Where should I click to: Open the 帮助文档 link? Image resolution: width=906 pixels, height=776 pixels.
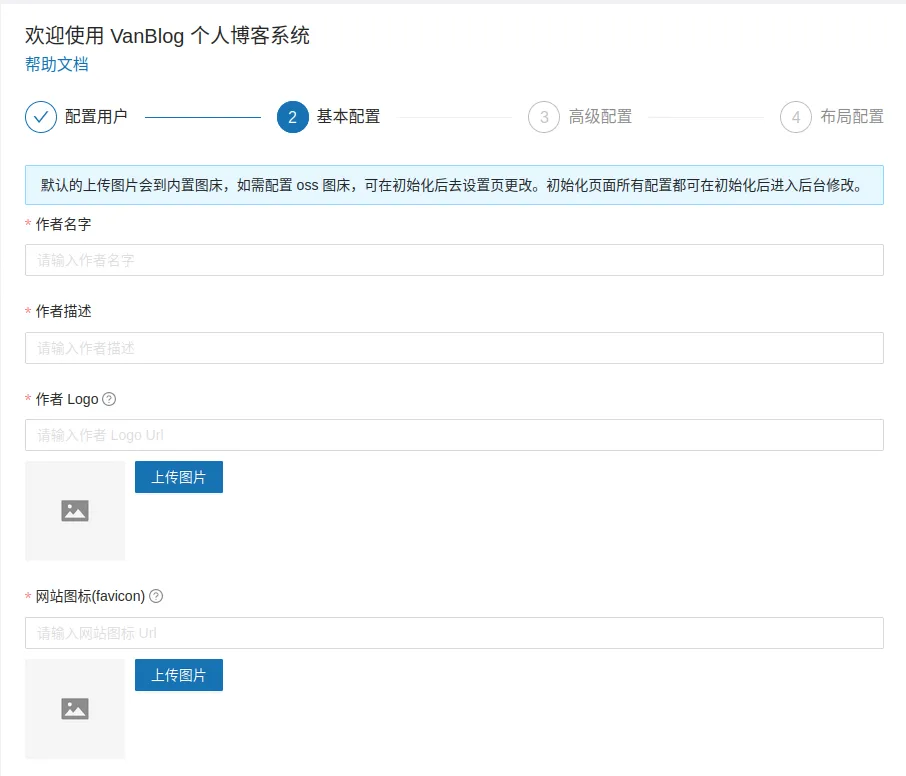57,64
